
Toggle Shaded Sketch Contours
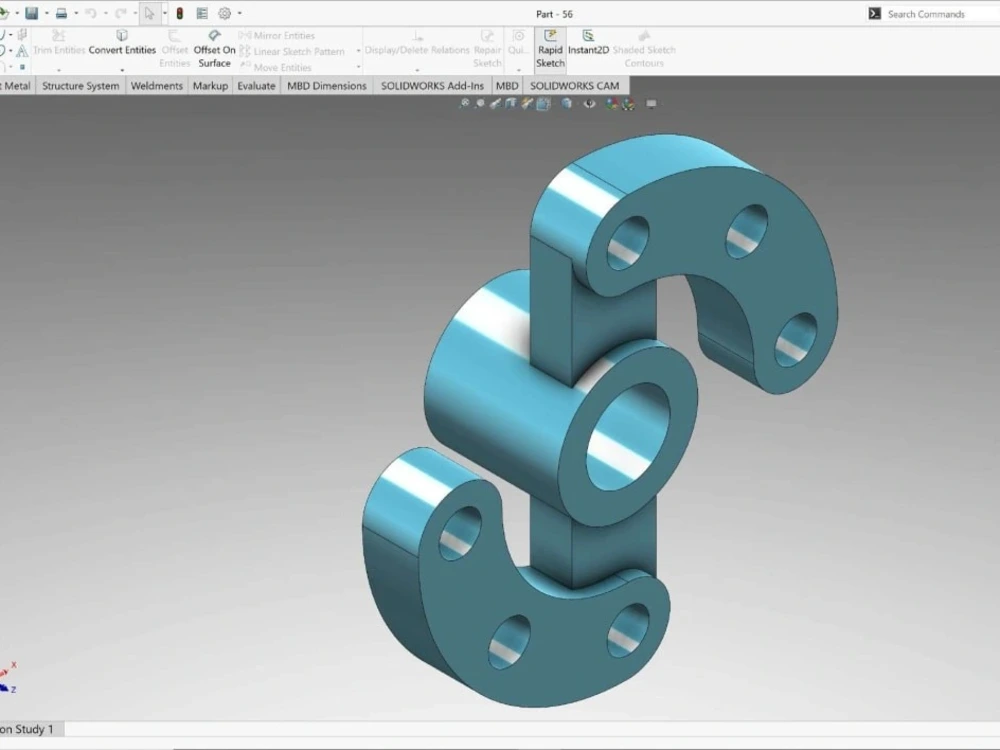coord(643,48)
